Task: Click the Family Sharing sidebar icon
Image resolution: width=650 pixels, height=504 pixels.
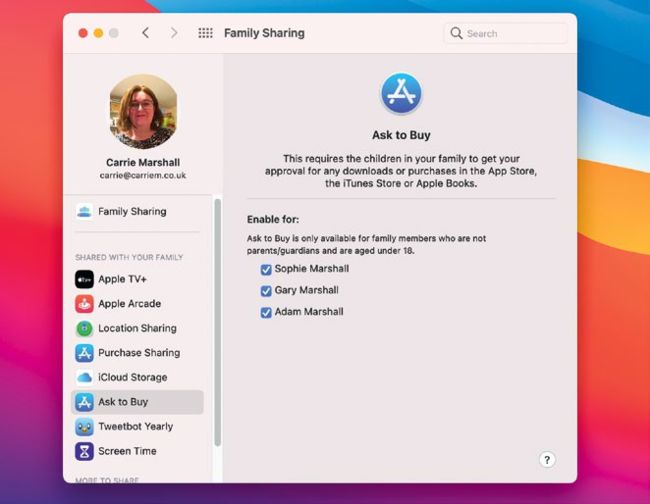Action: tap(84, 212)
